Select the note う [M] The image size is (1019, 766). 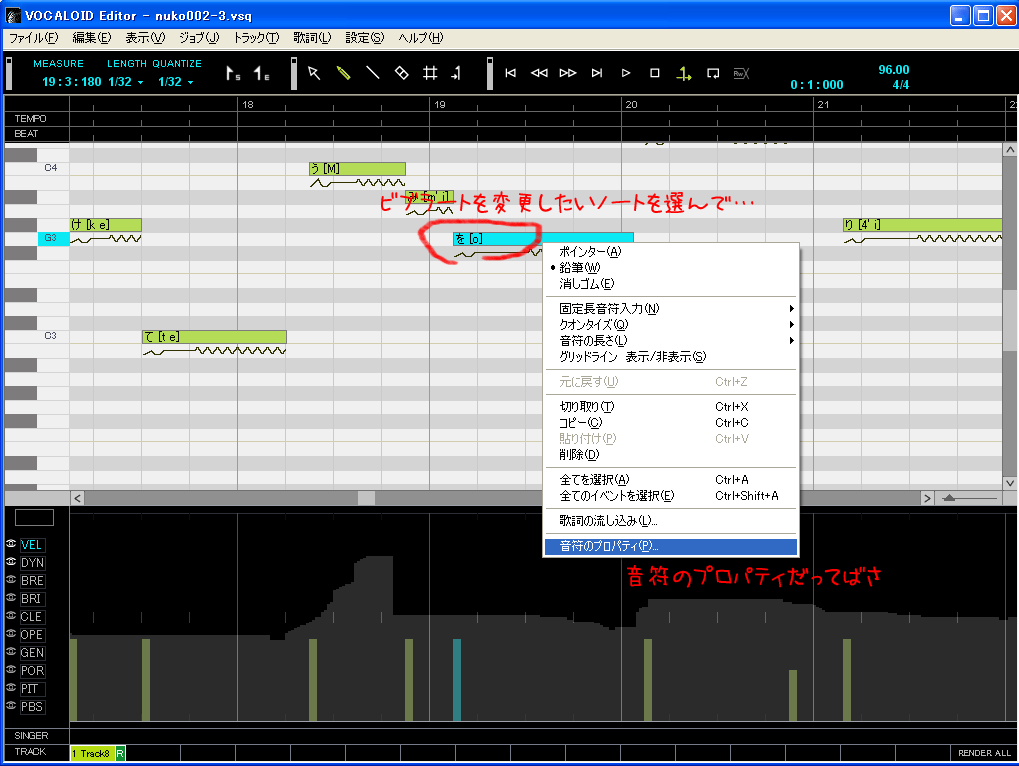357,169
